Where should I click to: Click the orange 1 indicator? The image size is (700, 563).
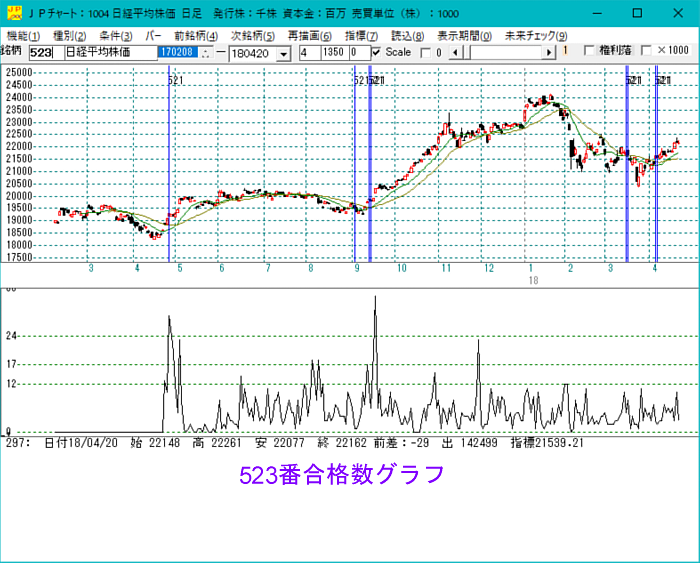pyautogui.click(x=565, y=50)
